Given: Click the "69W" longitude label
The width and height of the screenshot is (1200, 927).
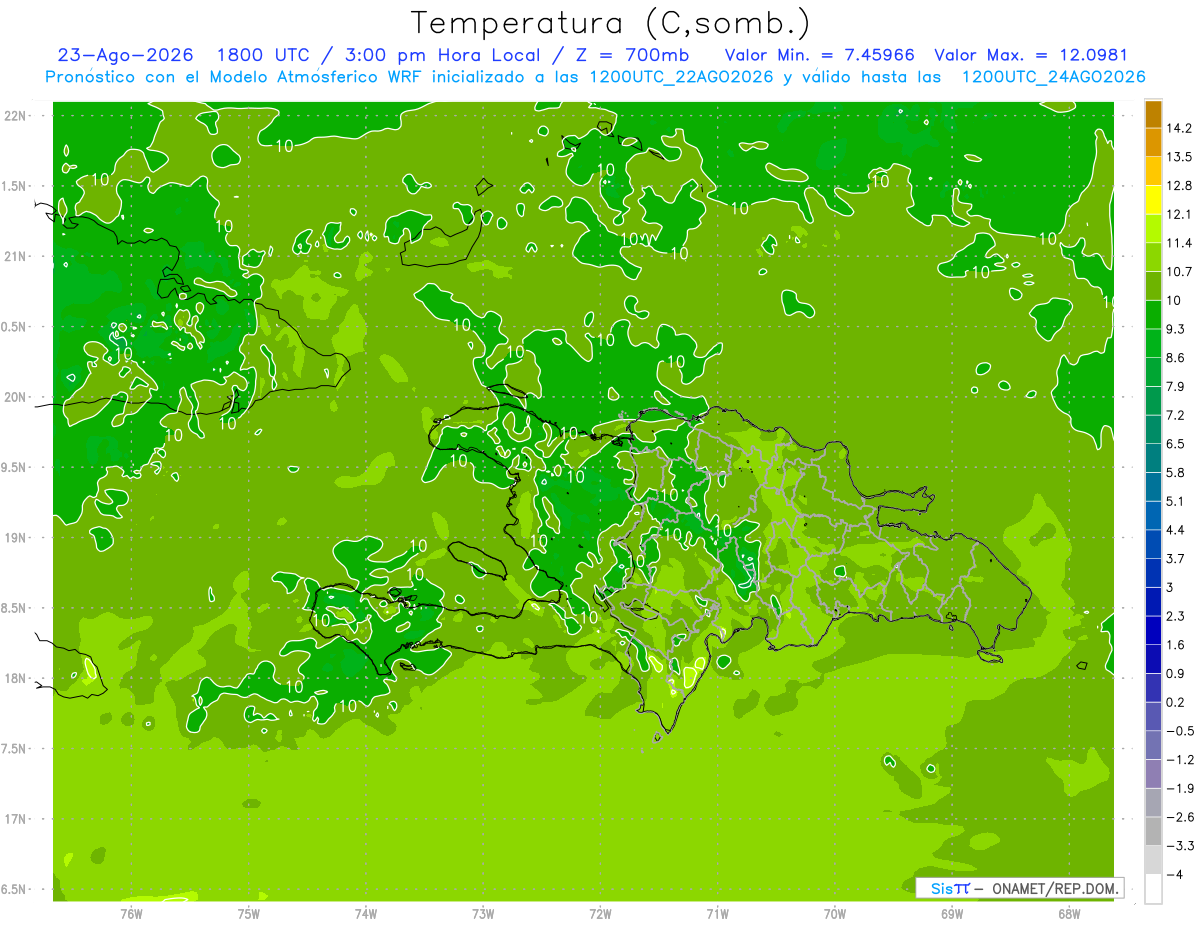Looking at the screenshot, I should click(x=952, y=914).
